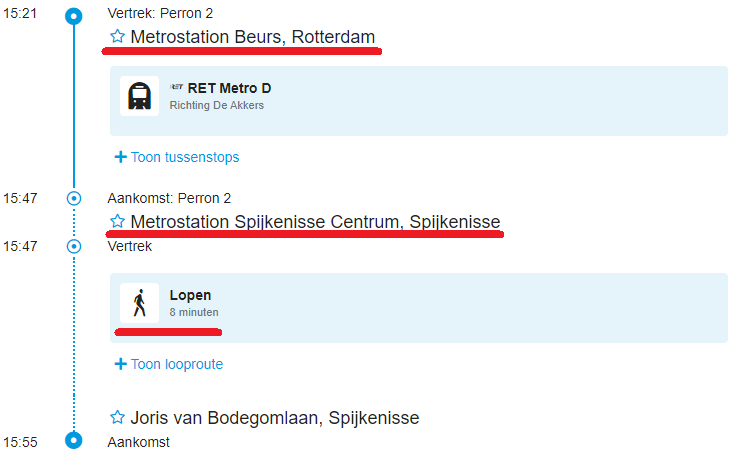Click Richting De Akkers direction text
The height and width of the screenshot is (461, 729).
point(217,105)
